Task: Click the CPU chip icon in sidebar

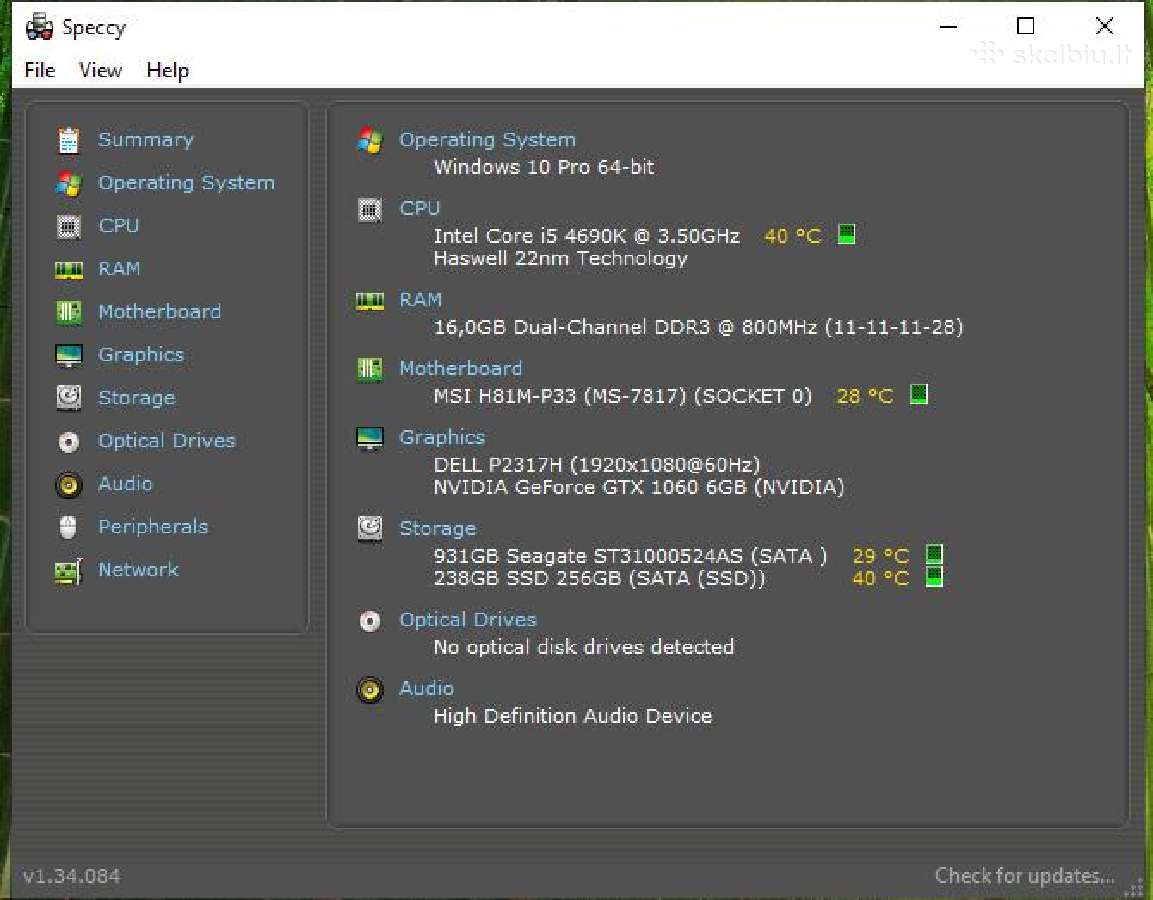Action: tap(68, 226)
